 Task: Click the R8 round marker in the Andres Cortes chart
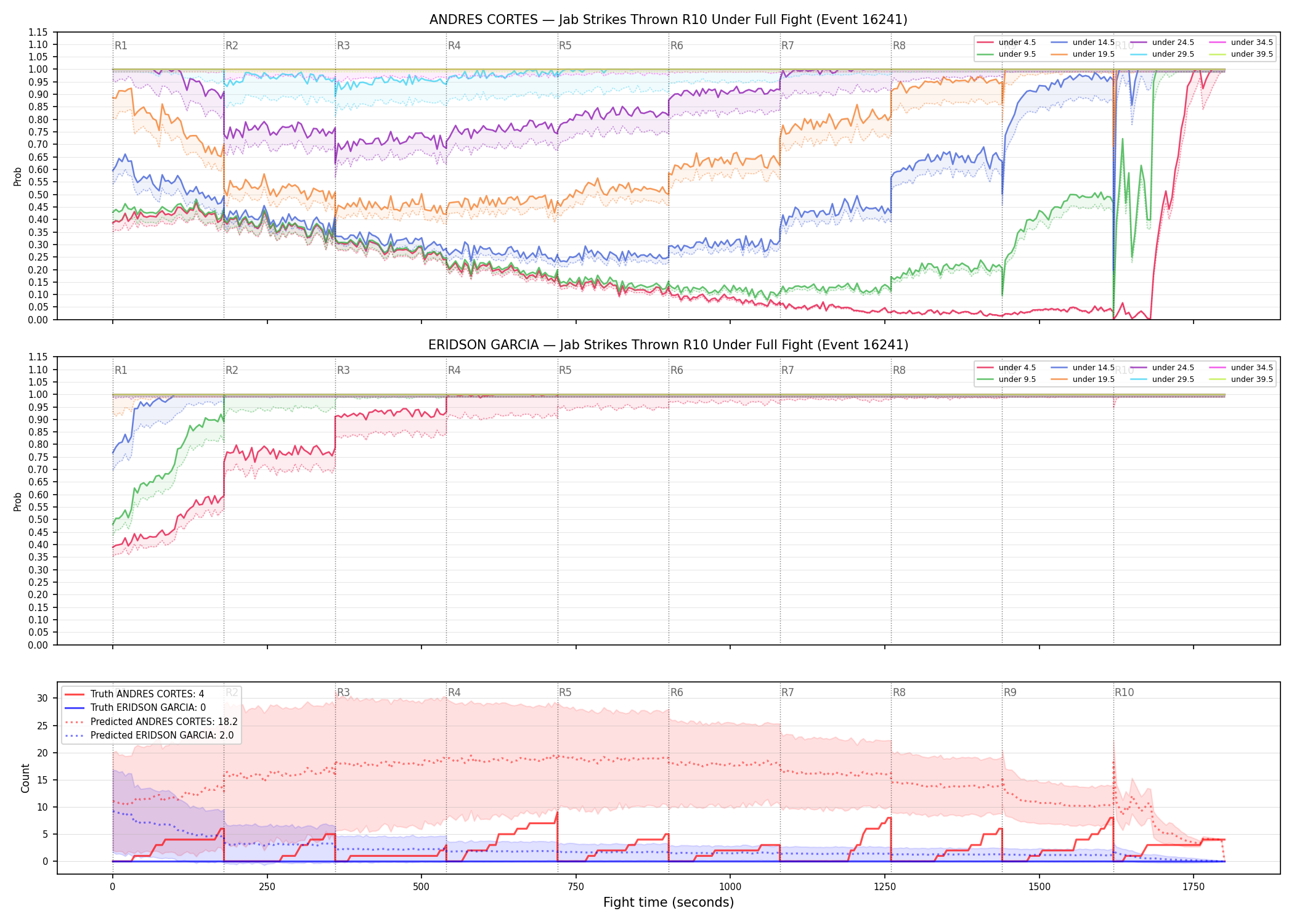(x=899, y=46)
